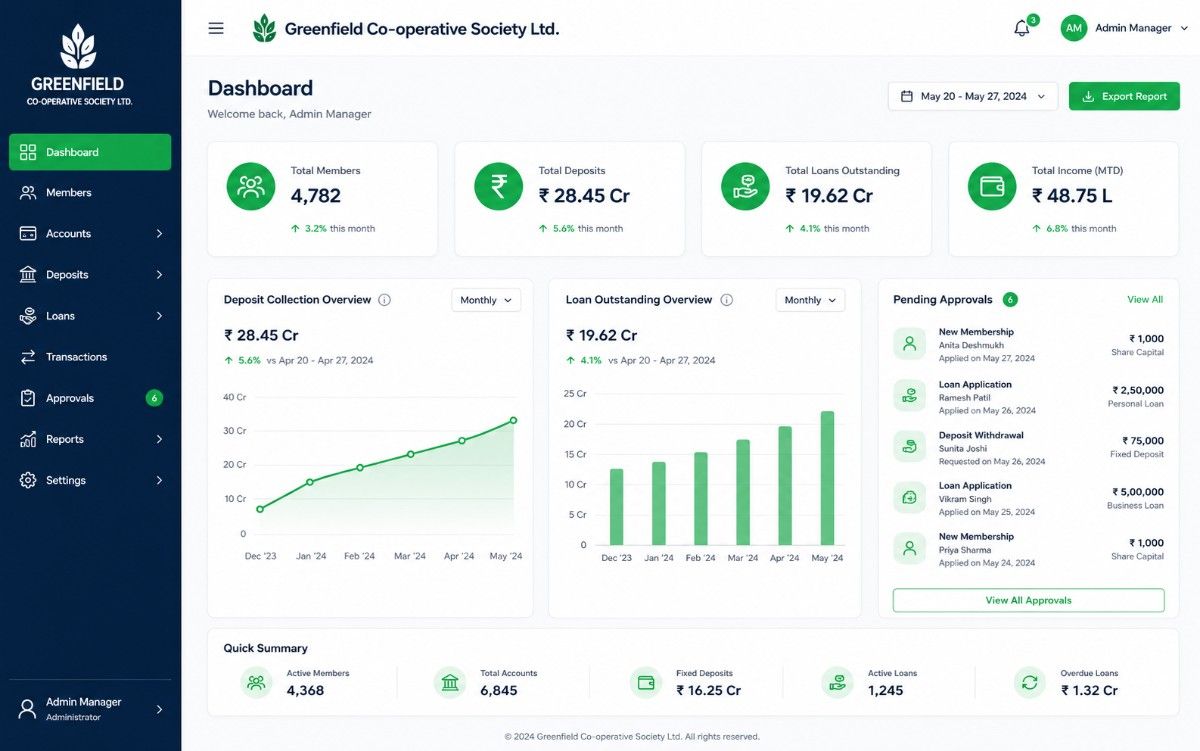Click the ₹ 16.25 Cr Fixed Deposits value

pos(708,691)
